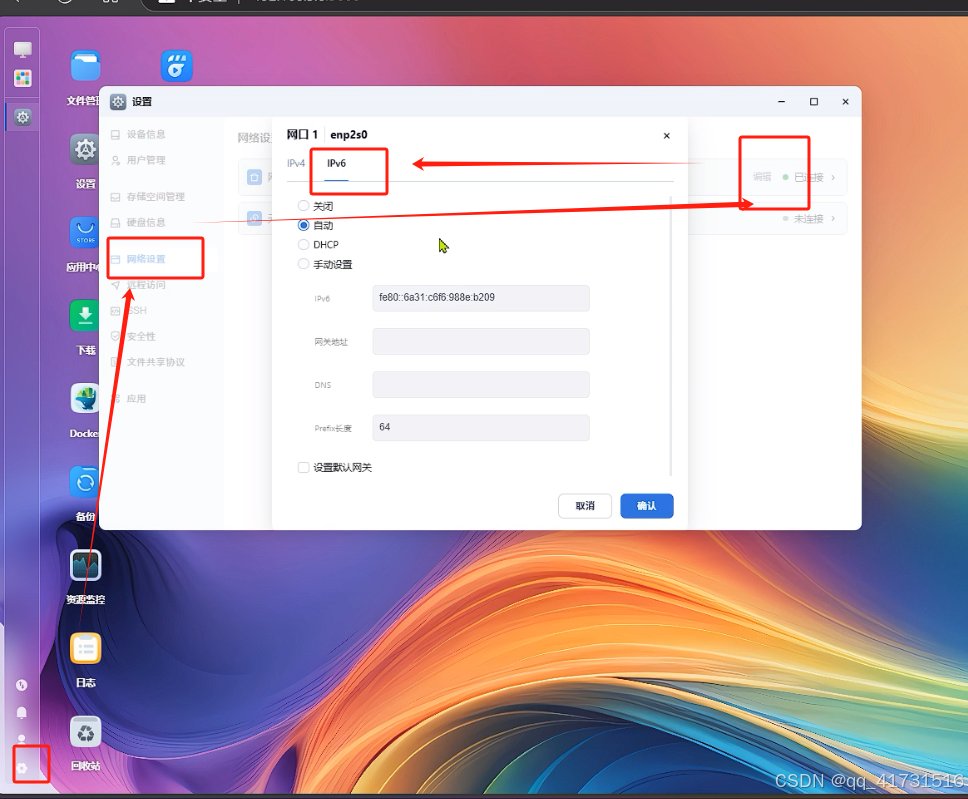Maximize the Settings window
Viewport: 968px width, 799px height.
[814, 102]
